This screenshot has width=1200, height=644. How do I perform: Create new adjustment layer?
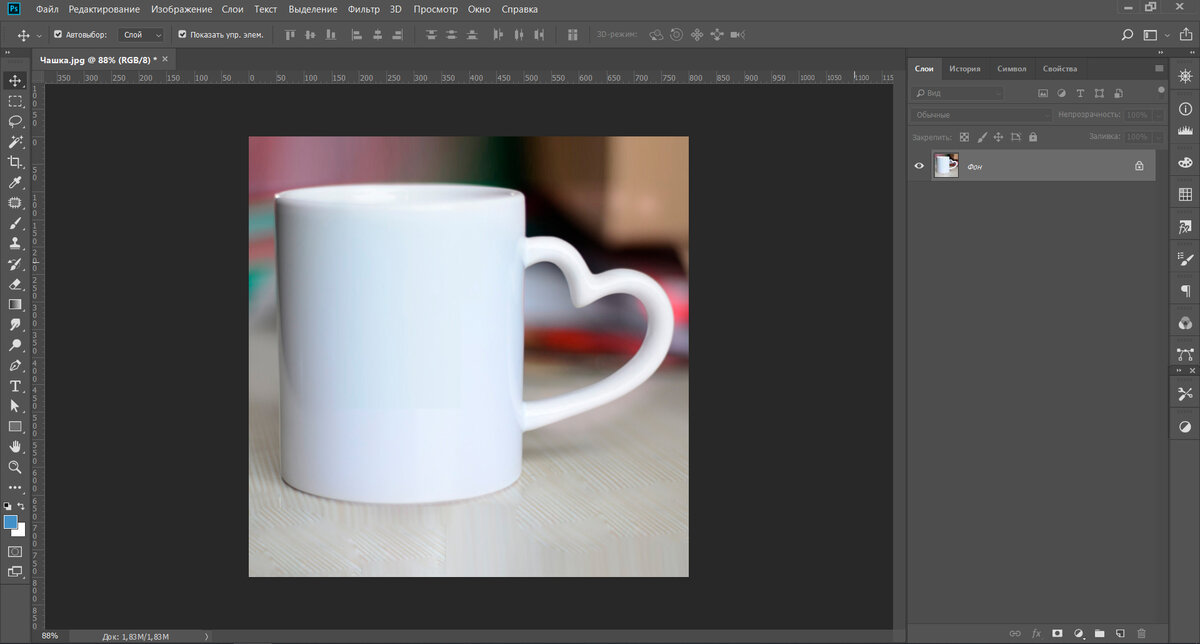click(1078, 633)
